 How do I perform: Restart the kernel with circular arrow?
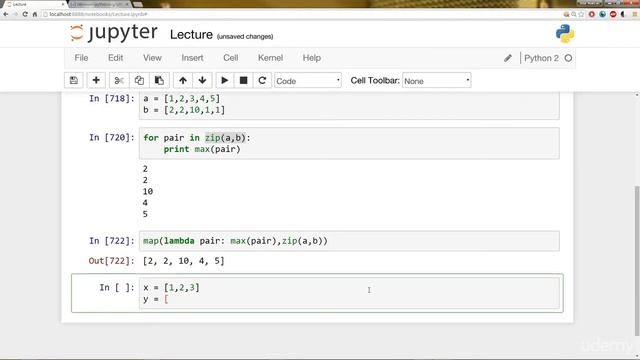click(x=262, y=80)
